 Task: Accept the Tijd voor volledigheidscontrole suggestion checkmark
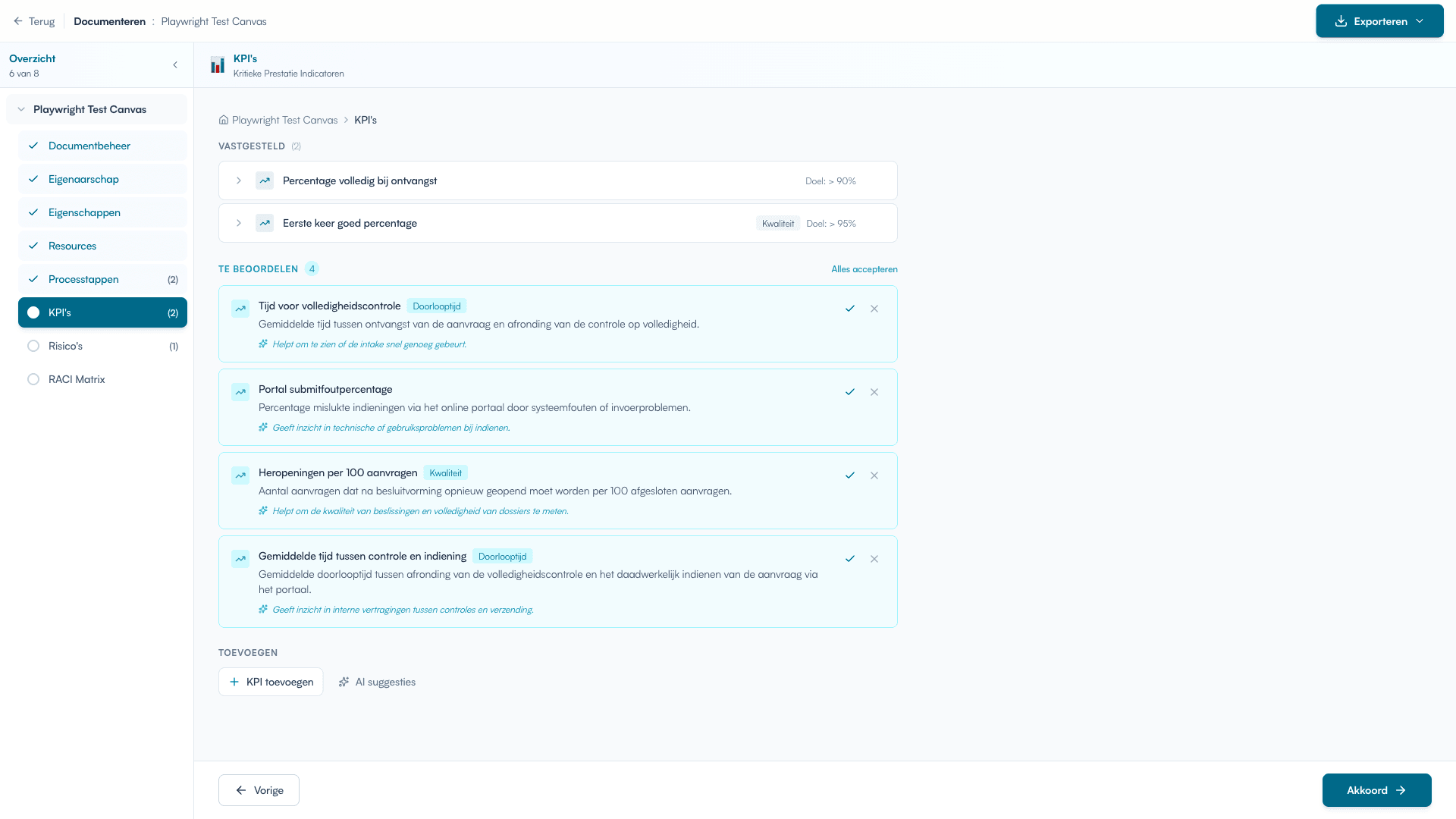click(x=850, y=309)
